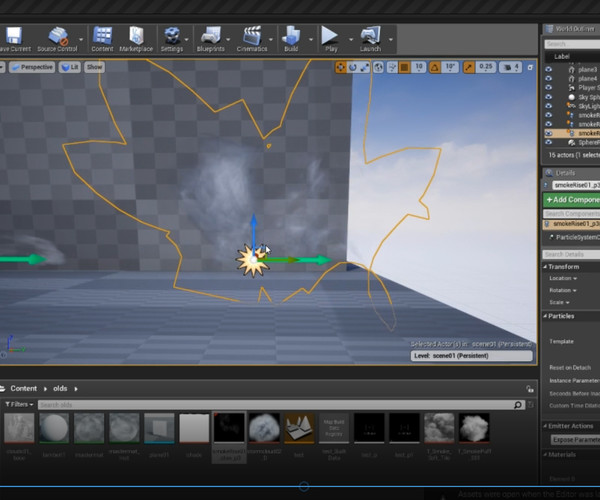
Task: Open the Blueprints dropdown arrow
Action: pos(228,39)
